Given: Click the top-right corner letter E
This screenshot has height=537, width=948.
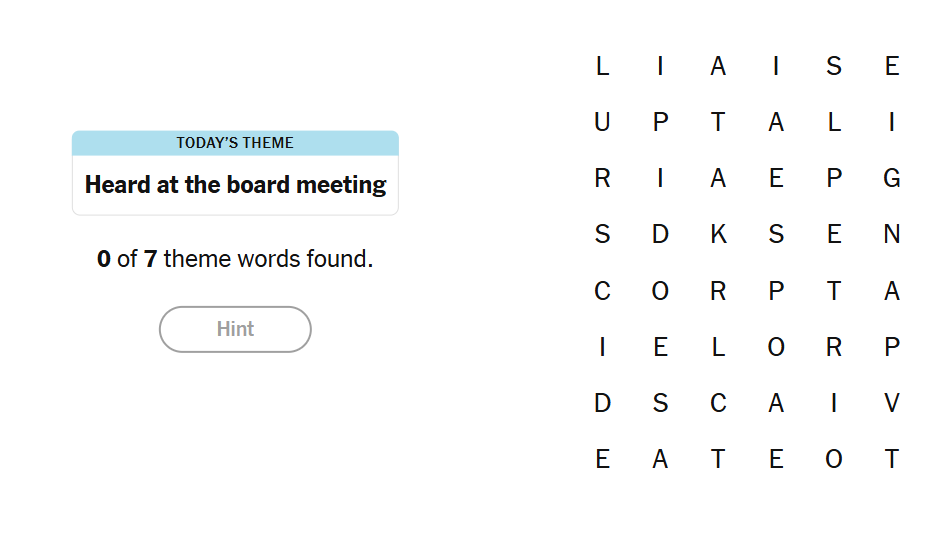Looking at the screenshot, I should 892,67.
